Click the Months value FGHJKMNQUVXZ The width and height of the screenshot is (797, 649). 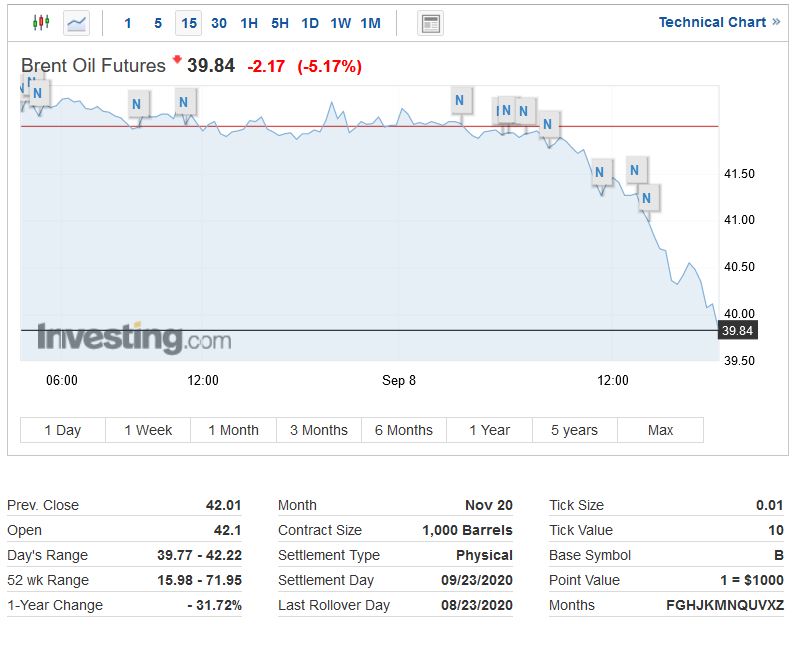[725, 605]
